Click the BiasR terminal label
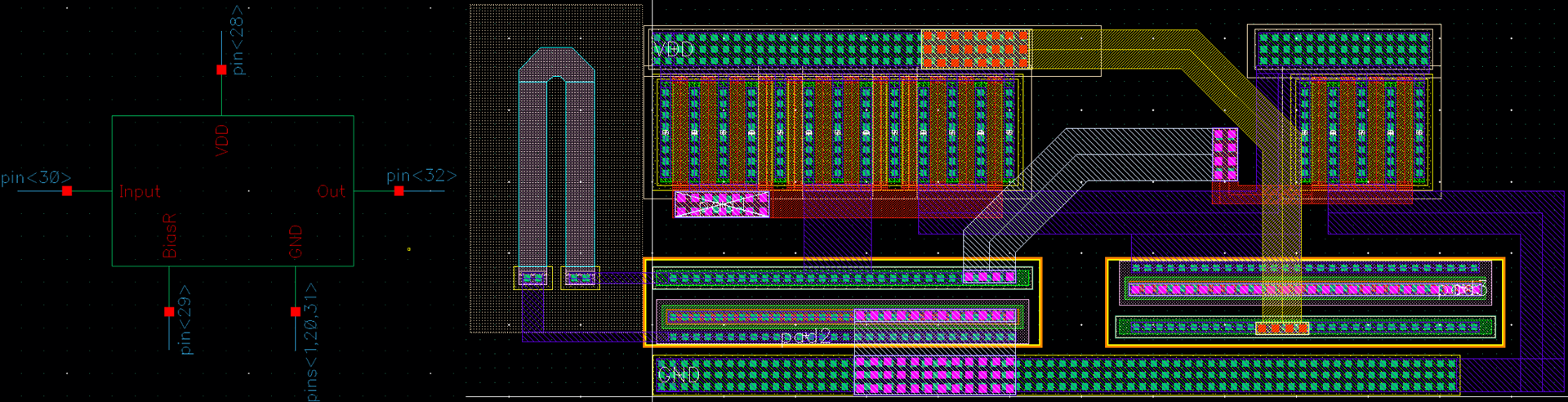 (170, 236)
